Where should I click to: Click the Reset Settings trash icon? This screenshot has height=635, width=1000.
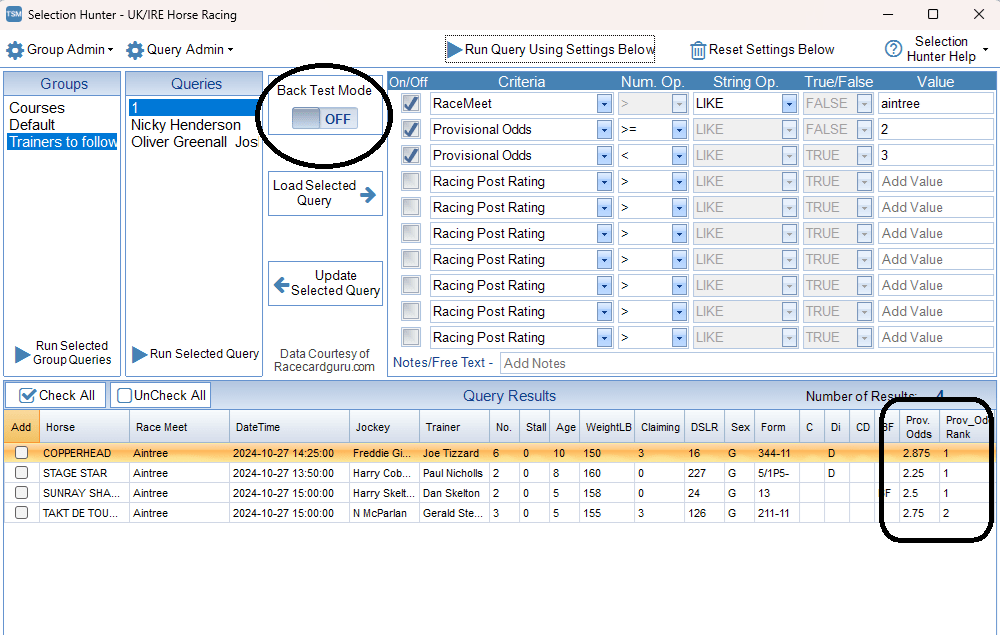(x=698, y=50)
